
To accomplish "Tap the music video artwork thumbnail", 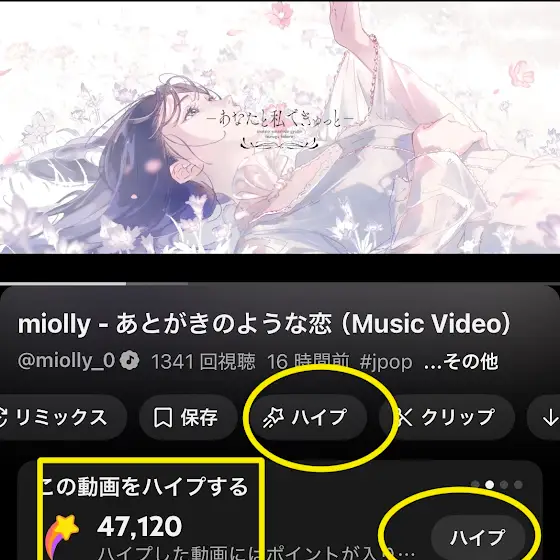I will click(280, 128).
